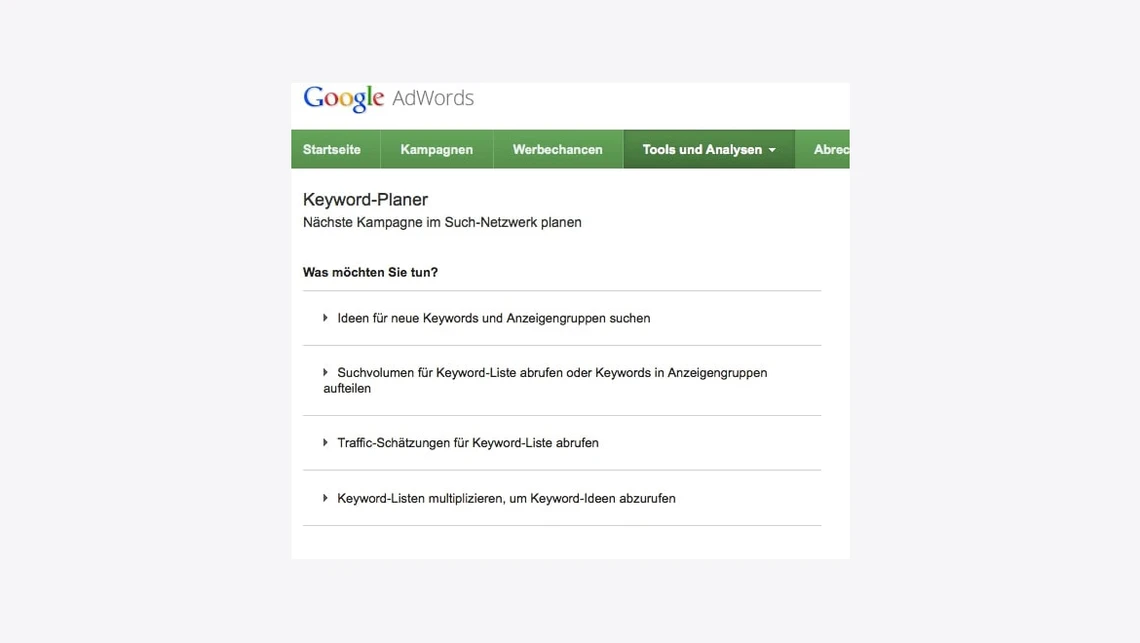Click the Google logo
Screen dimensions: 1140x643
coord(343,98)
